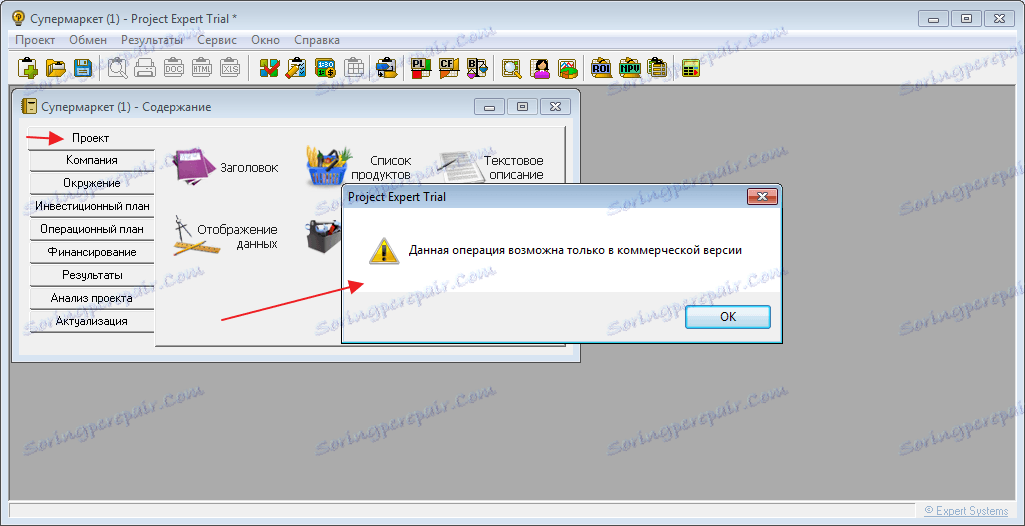The width and height of the screenshot is (1025, 526).
Task: Open Текстовое описание module
Action: click(x=491, y=167)
